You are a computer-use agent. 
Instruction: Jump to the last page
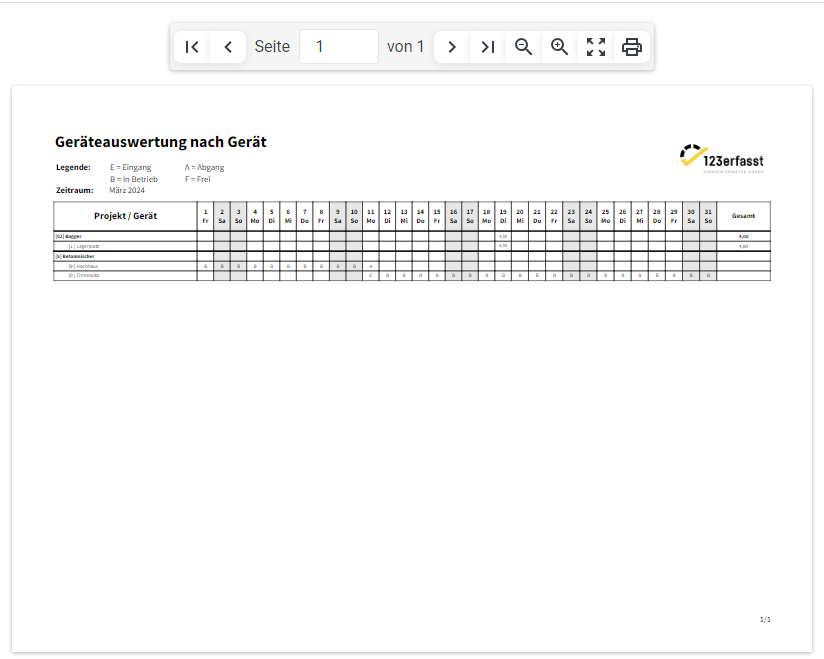pos(488,47)
